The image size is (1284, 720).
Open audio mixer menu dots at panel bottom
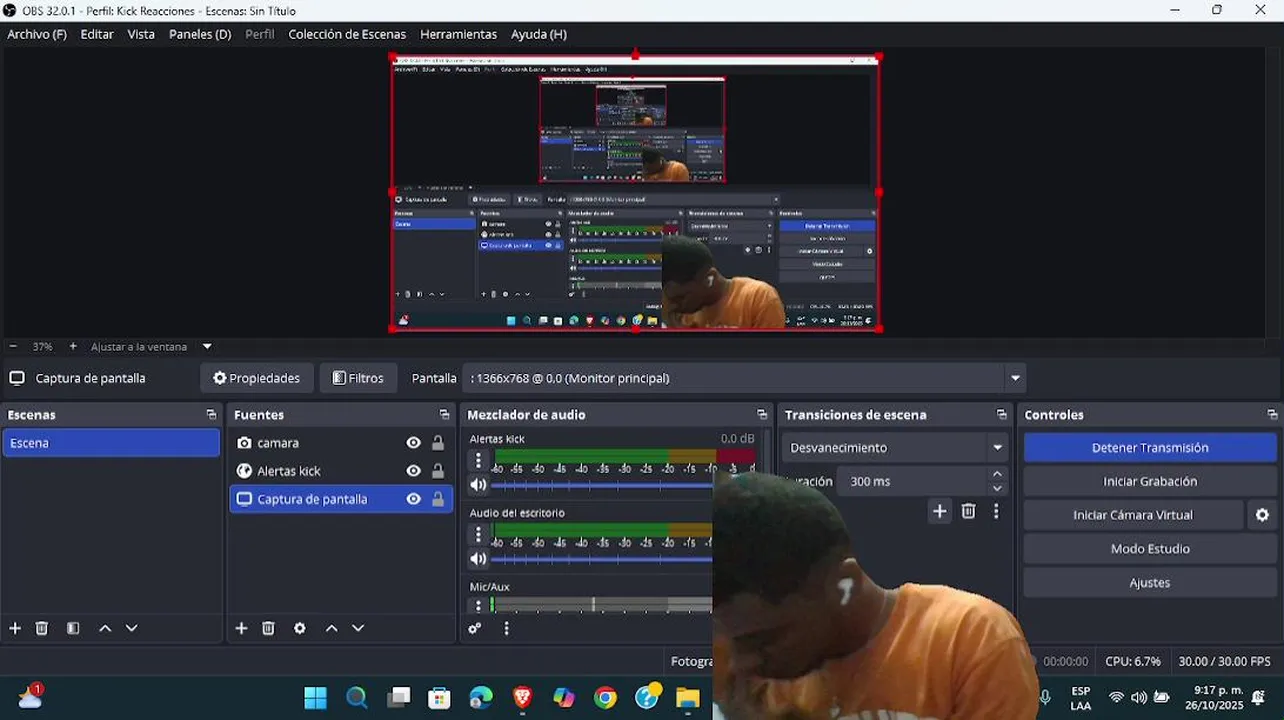[506, 628]
